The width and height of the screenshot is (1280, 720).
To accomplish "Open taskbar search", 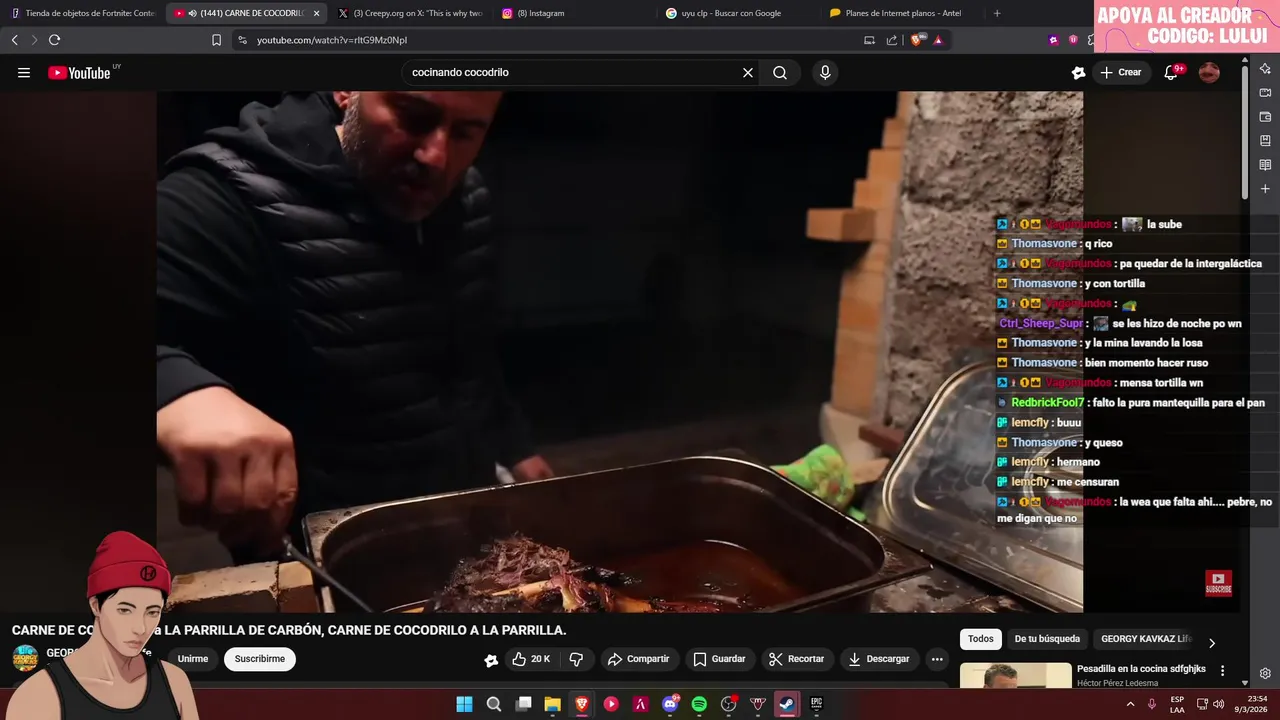I will tap(493, 704).
